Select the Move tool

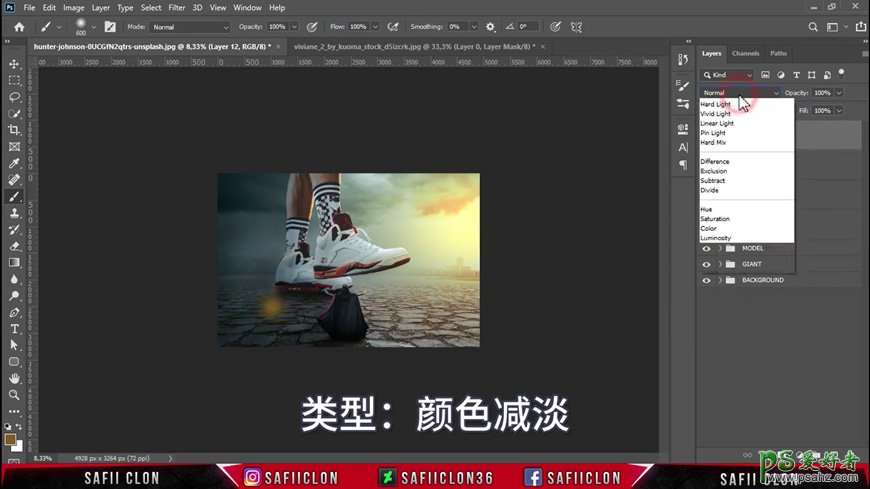pyautogui.click(x=14, y=64)
